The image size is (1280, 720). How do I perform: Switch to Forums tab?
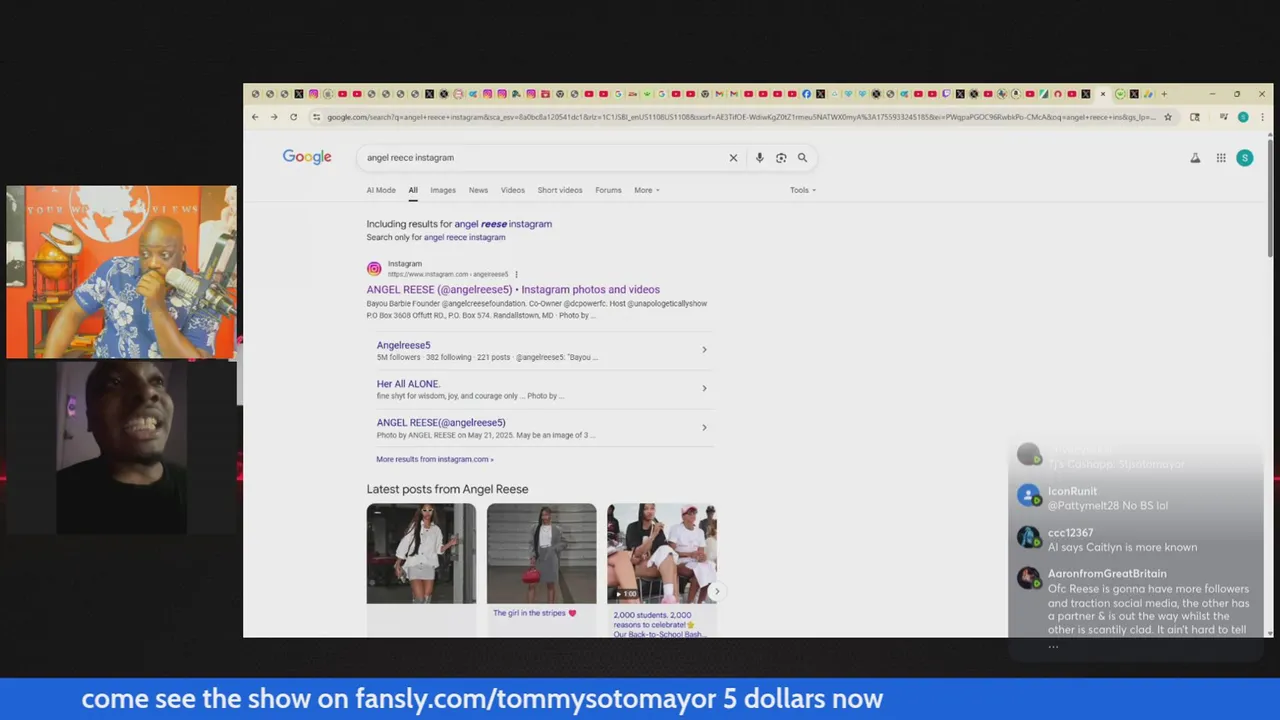pos(608,190)
